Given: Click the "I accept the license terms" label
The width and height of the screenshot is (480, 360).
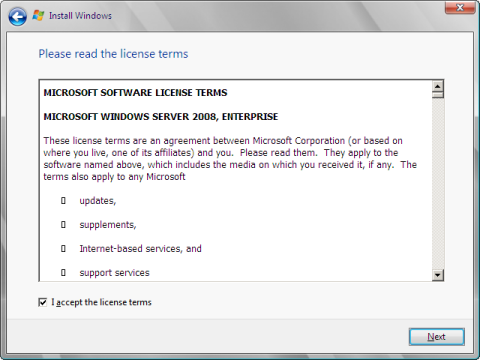Looking at the screenshot, I should (101, 302).
